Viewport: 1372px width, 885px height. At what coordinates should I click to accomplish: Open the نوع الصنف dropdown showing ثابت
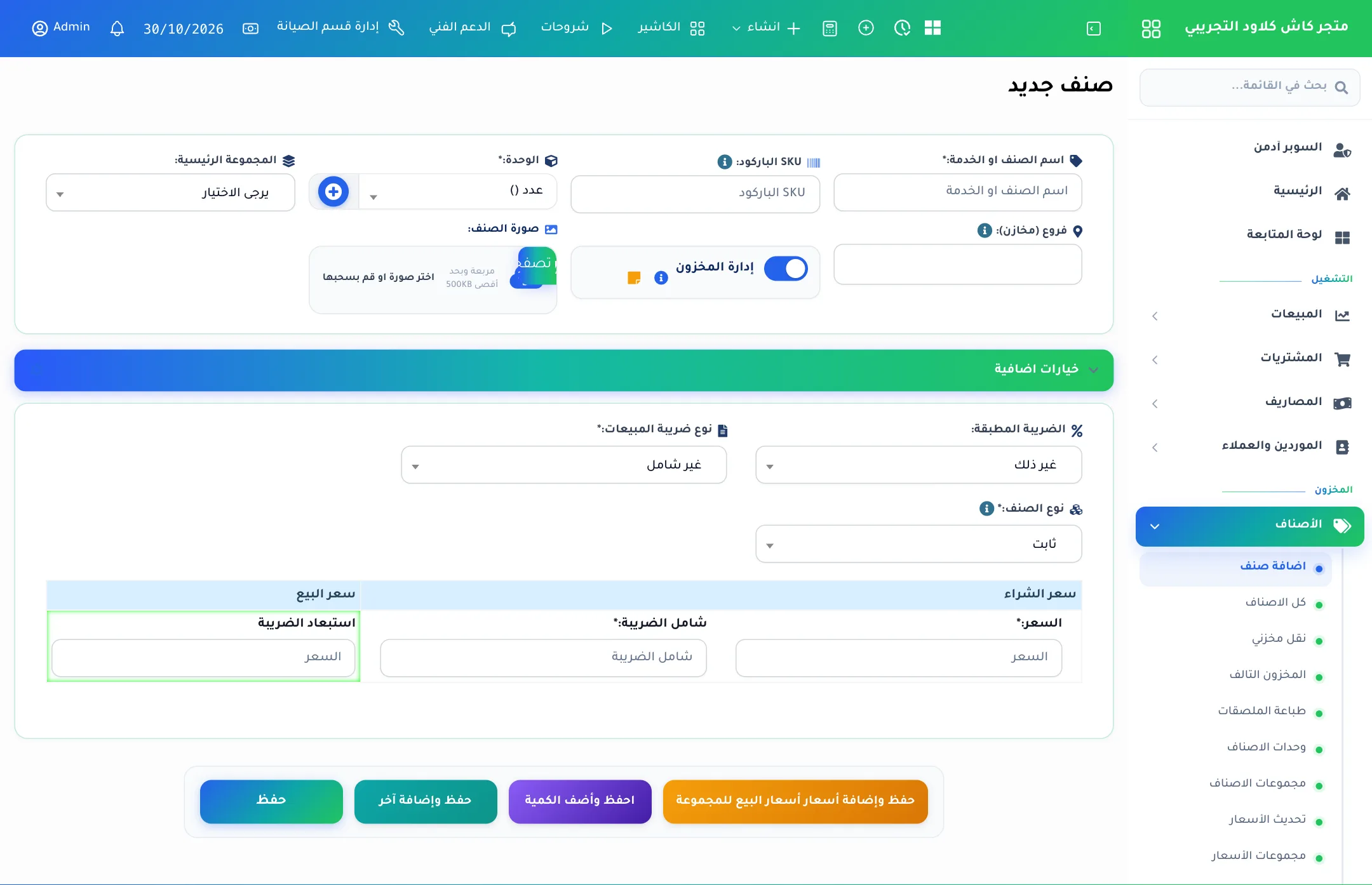pos(918,543)
